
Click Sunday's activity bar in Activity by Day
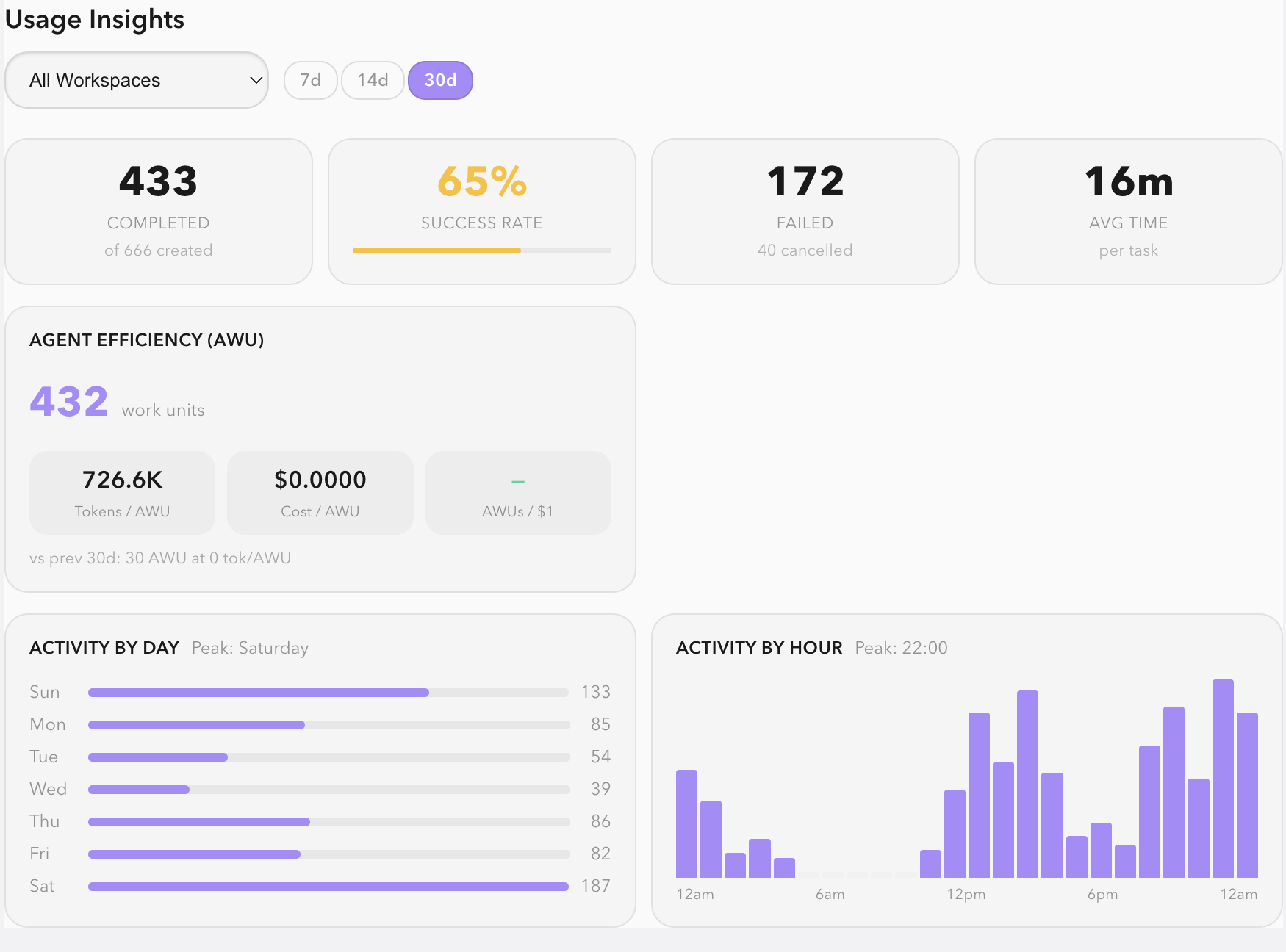257,692
